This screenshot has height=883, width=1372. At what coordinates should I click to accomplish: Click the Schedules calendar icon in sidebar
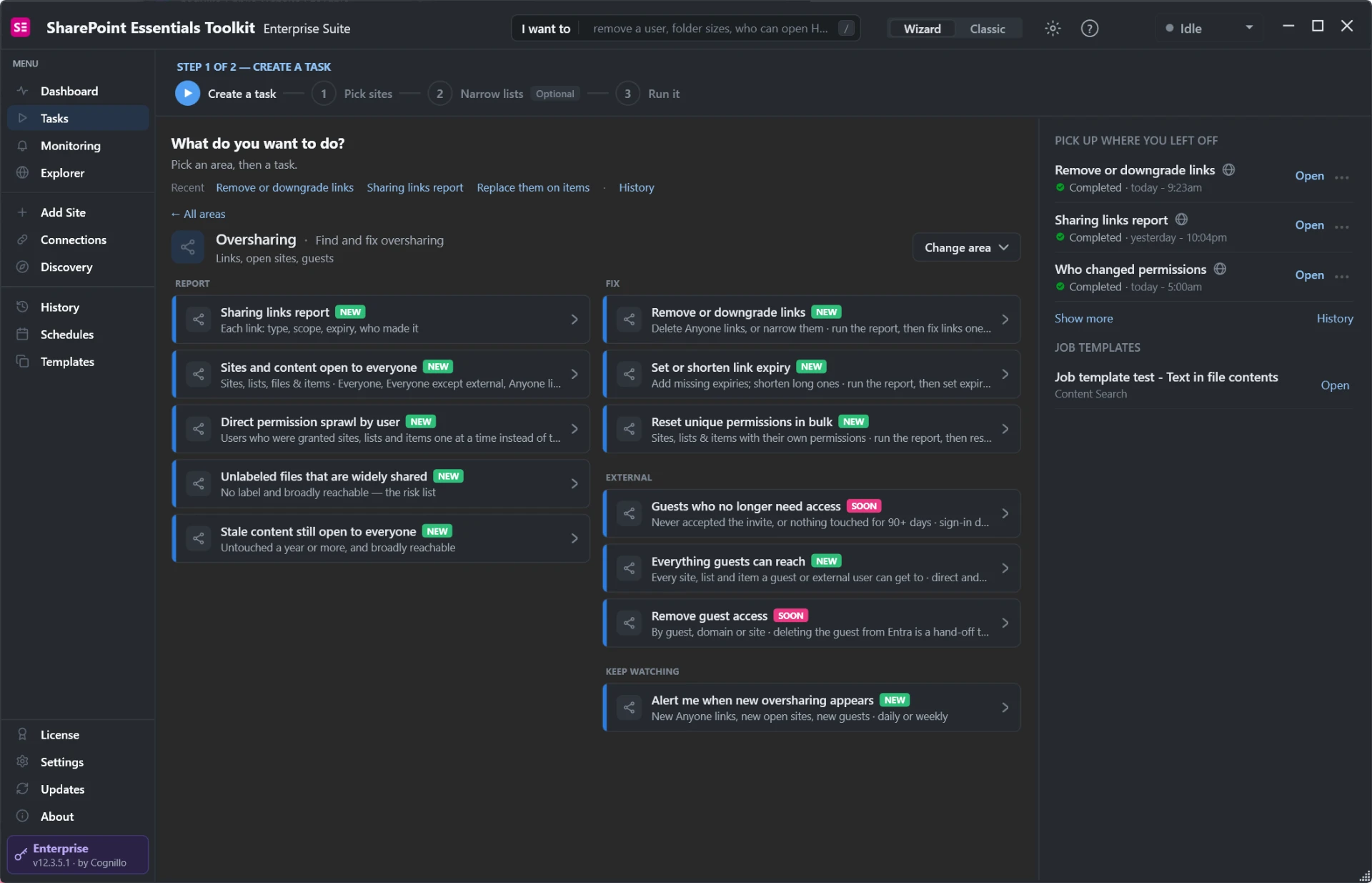[22, 334]
